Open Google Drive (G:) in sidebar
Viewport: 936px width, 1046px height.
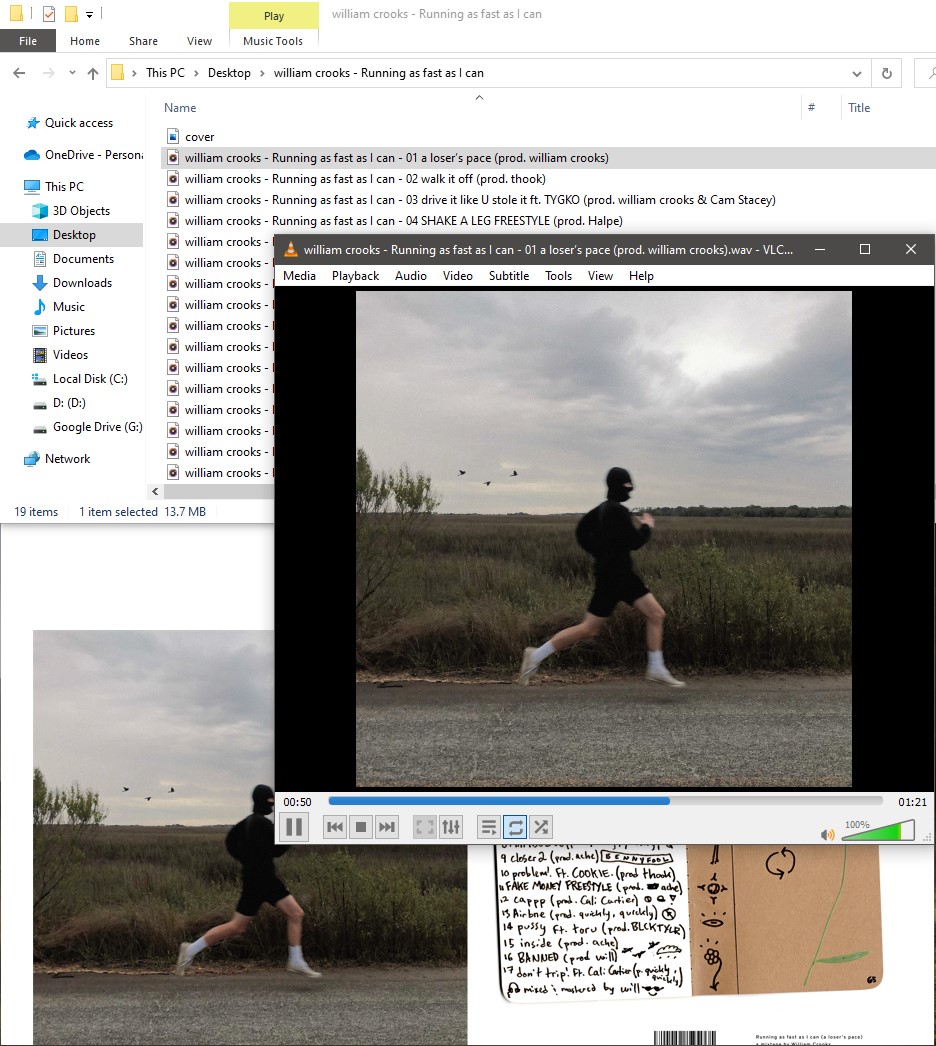(x=97, y=427)
